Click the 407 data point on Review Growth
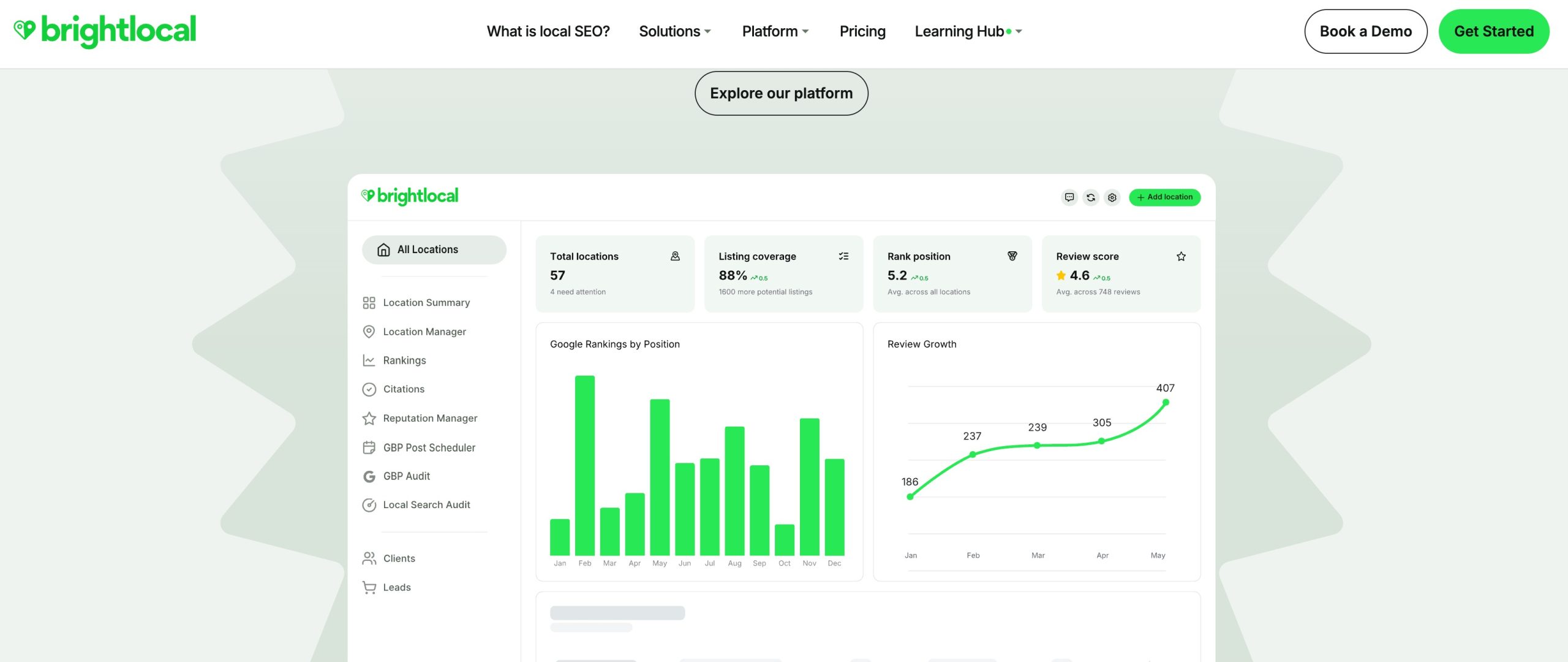1568x662 pixels. [x=1166, y=403]
